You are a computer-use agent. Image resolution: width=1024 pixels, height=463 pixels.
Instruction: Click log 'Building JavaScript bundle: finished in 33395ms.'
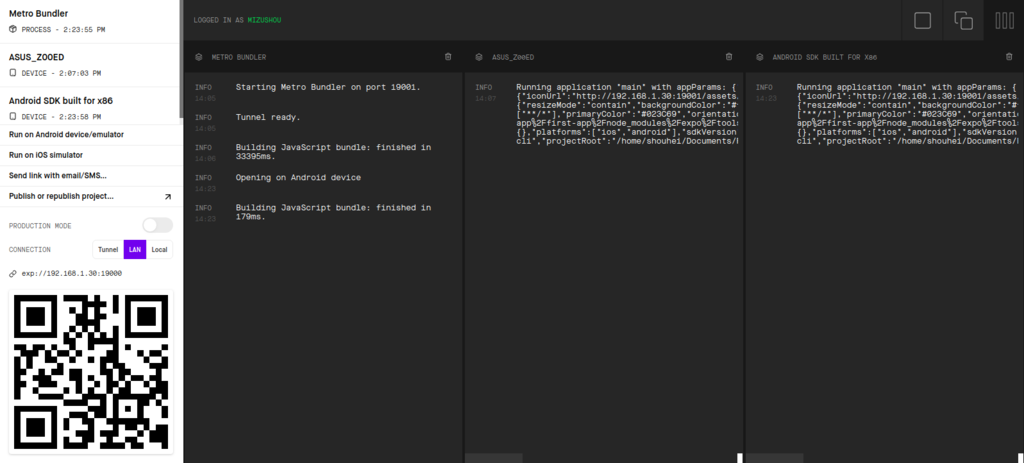[x=333, y=152]
